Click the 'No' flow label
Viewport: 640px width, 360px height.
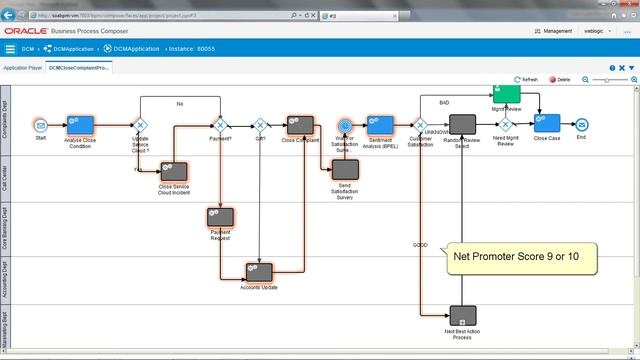pyautogui.click(x=180, y=104)
